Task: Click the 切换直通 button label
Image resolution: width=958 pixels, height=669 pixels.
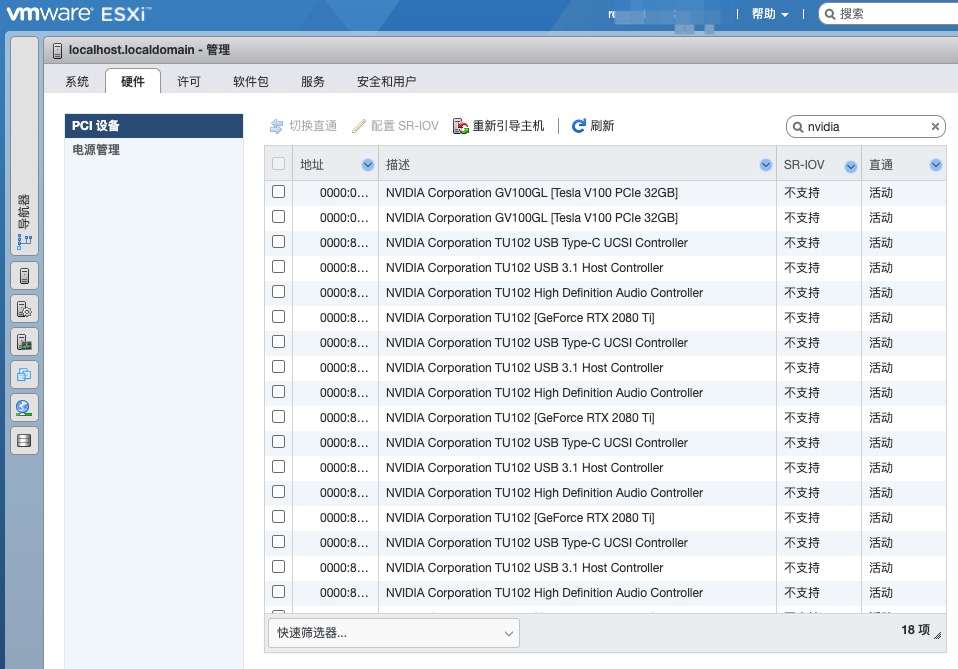Action: pos(313,126)
